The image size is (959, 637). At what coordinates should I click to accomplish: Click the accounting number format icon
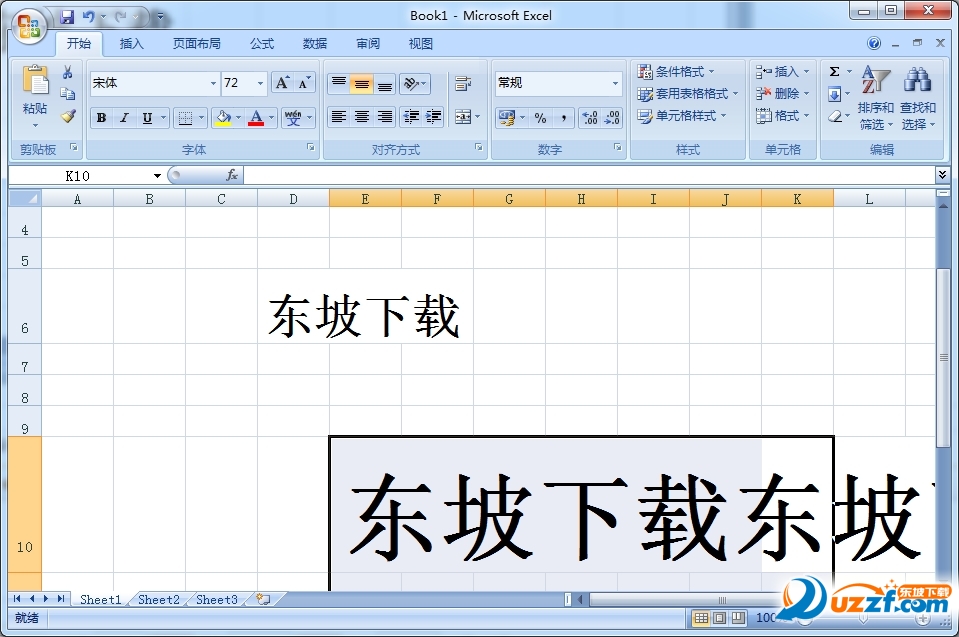tap(506, 117)
